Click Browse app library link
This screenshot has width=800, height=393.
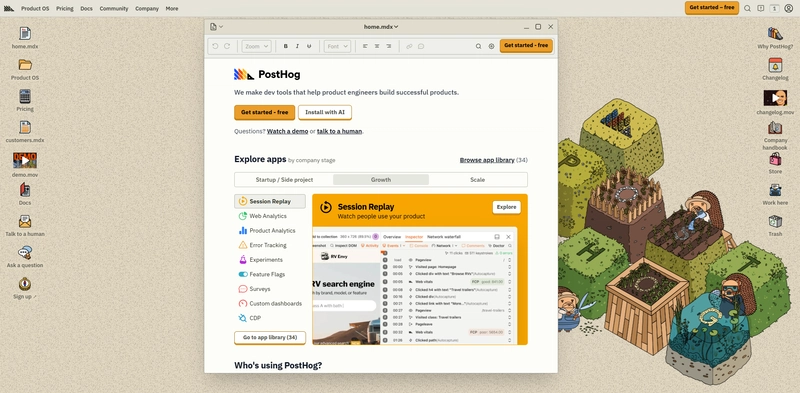click(x=487, y=160)
